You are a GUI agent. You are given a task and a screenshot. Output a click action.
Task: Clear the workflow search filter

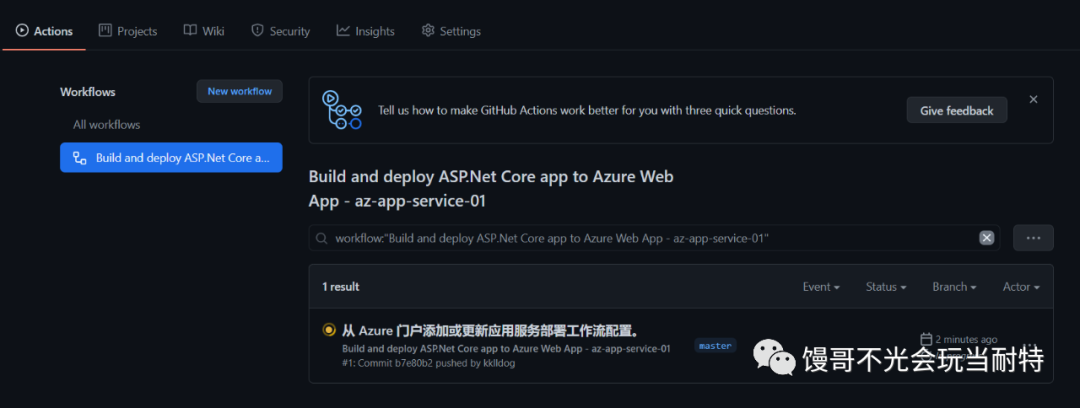pos(986,238)
